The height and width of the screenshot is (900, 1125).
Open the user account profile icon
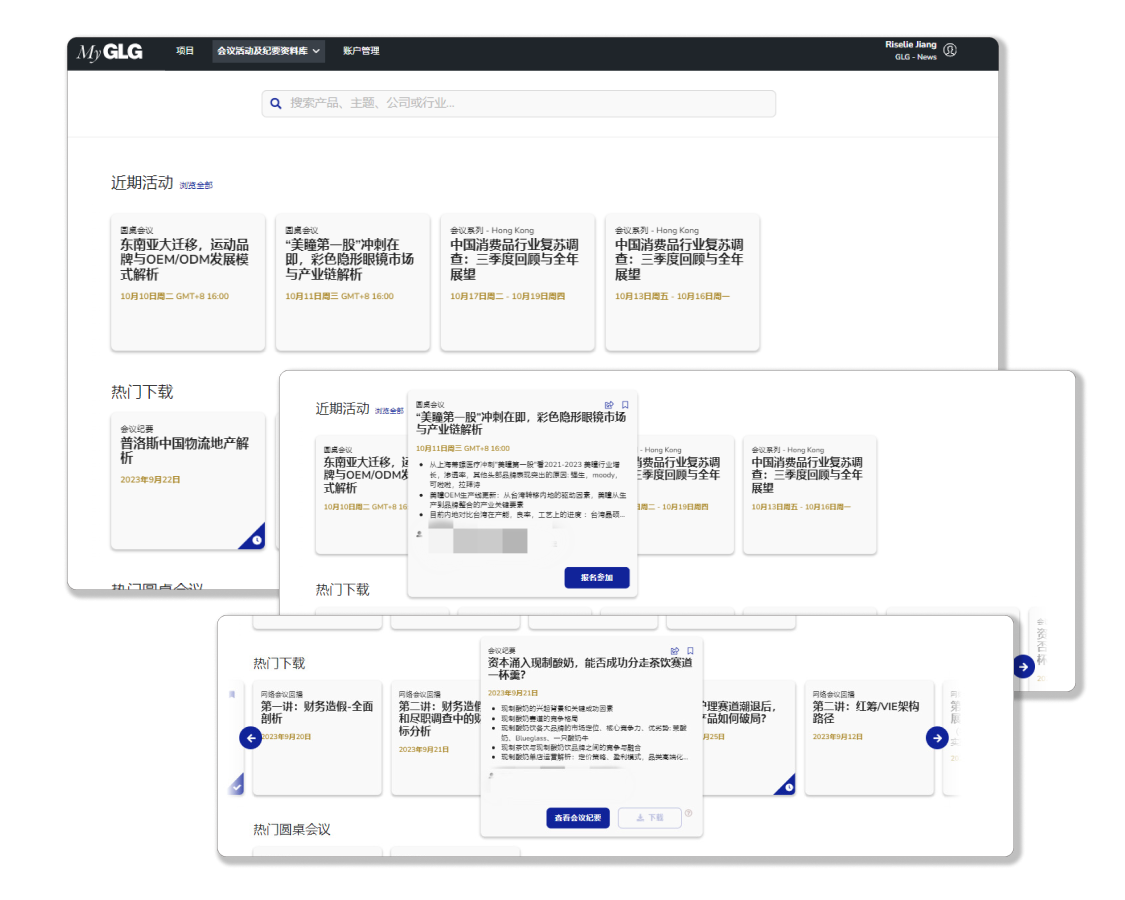[950, 50]
